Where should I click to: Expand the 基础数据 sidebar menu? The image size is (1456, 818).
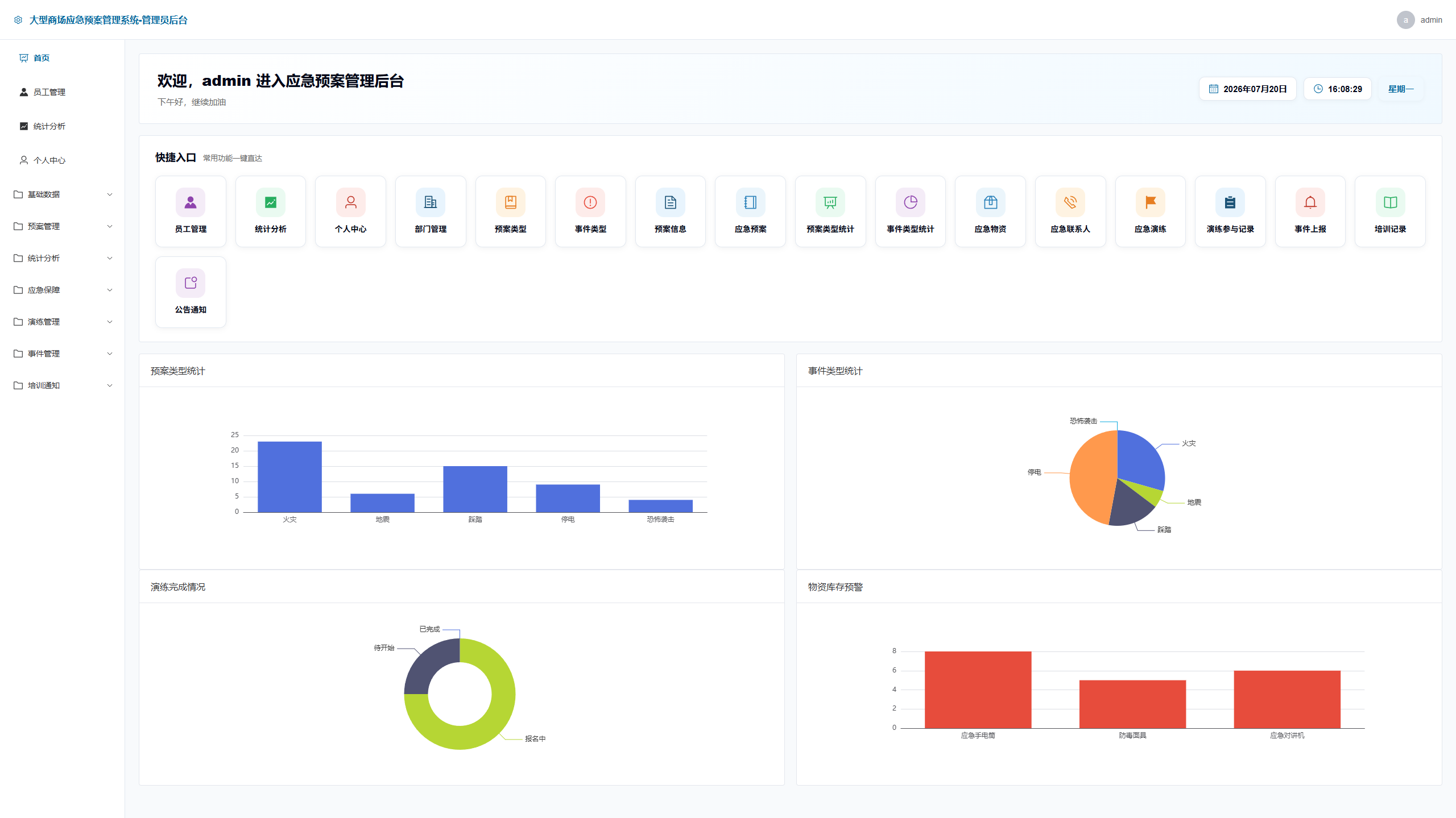point(63,194)
